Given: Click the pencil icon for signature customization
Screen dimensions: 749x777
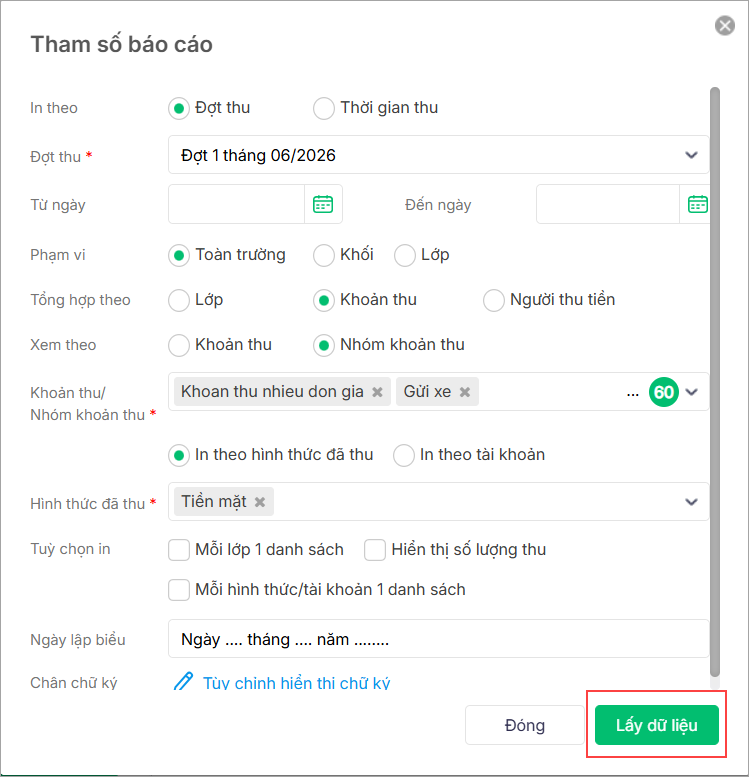Looking at the screenshot, I should coord(183,682).
